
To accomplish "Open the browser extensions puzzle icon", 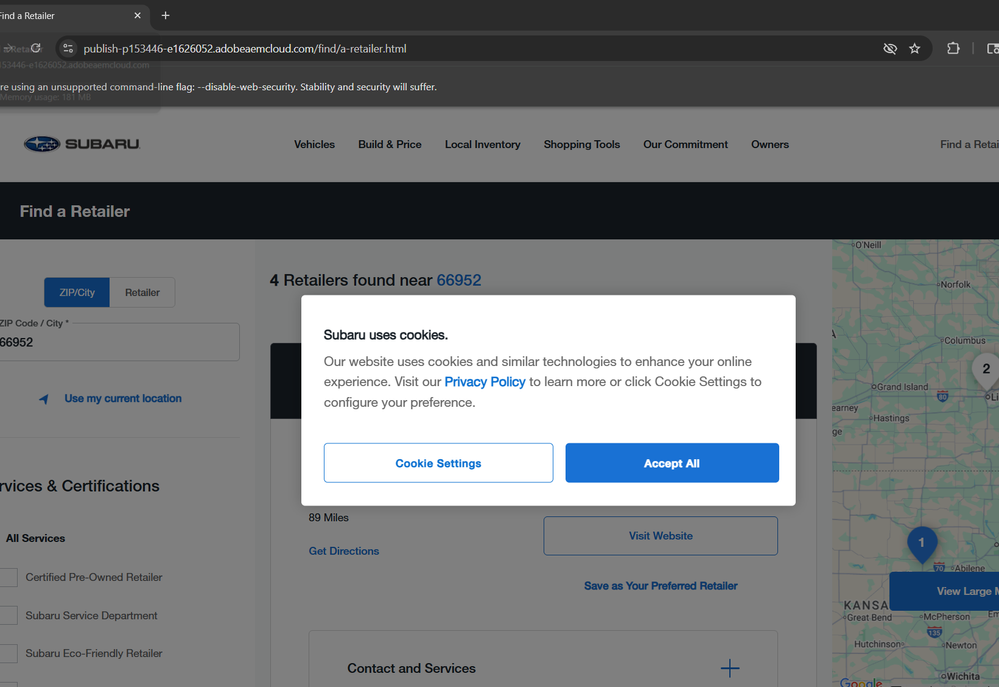I will click(953, 48).
